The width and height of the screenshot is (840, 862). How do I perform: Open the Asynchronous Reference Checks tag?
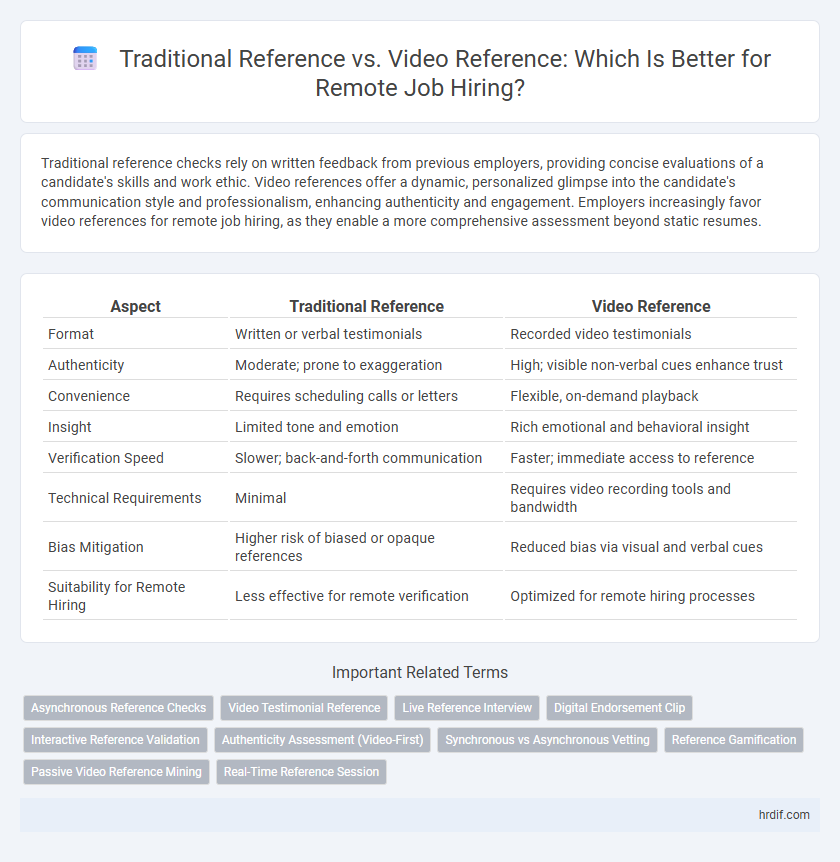click(118, 708)
